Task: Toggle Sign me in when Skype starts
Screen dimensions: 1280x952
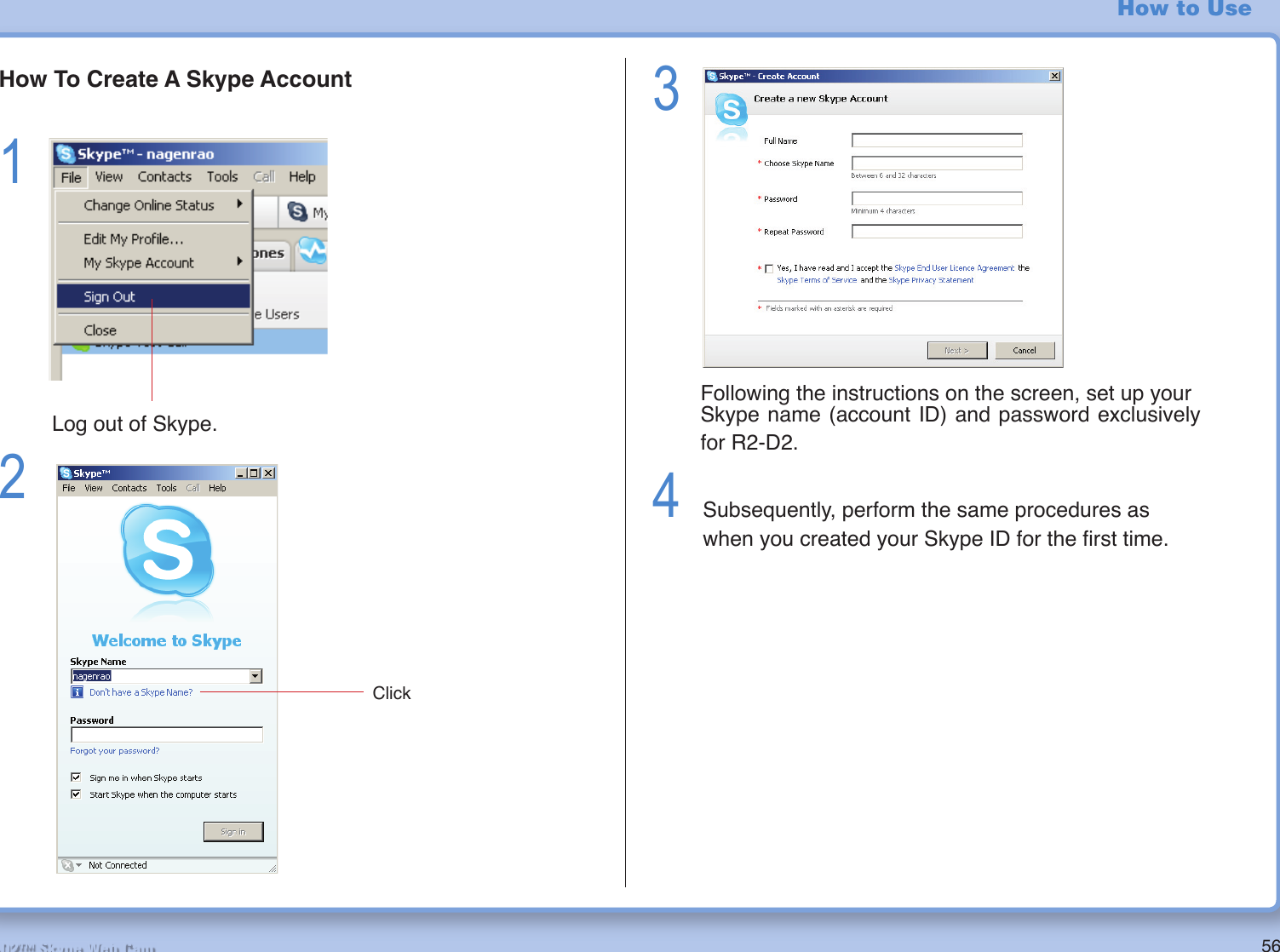Action: pos(76,777)
